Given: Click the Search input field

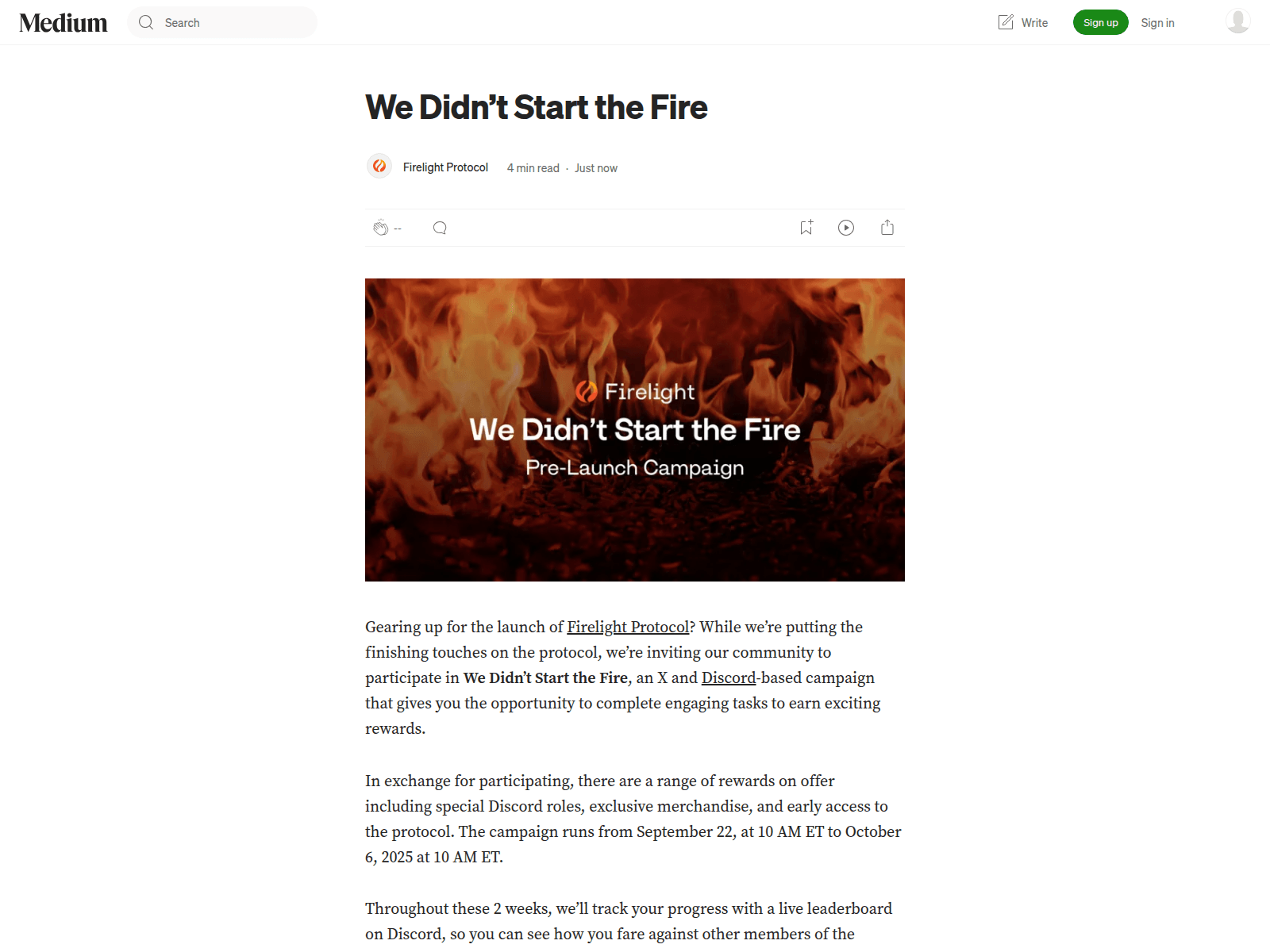Looking at the screenshot, I should (x=222, y=22).
